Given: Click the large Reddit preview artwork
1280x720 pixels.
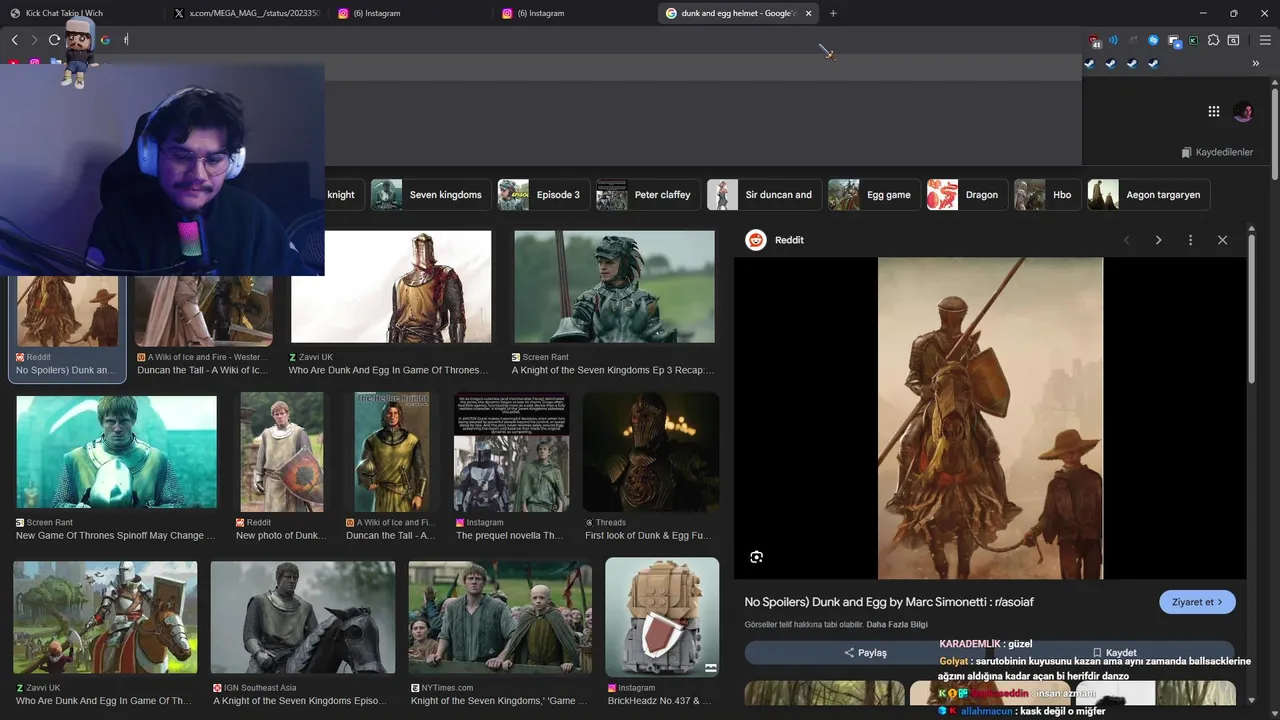Looking at the screenshot, I should (x=990, y=418).
